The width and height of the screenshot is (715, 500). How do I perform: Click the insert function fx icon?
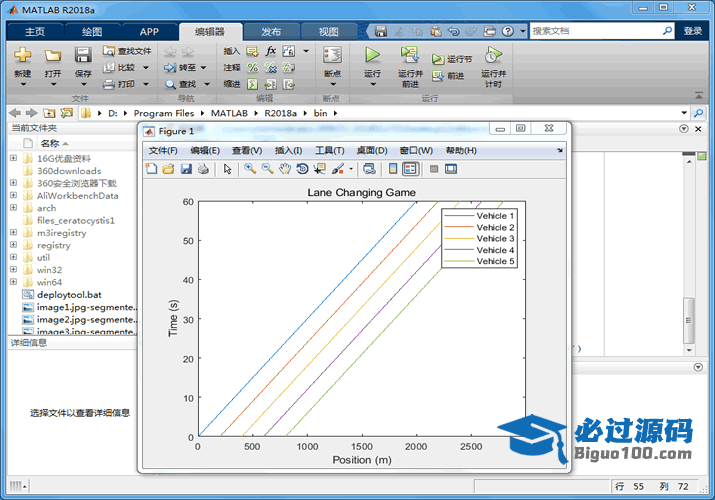pyautogui.click(x=271, y=51)
